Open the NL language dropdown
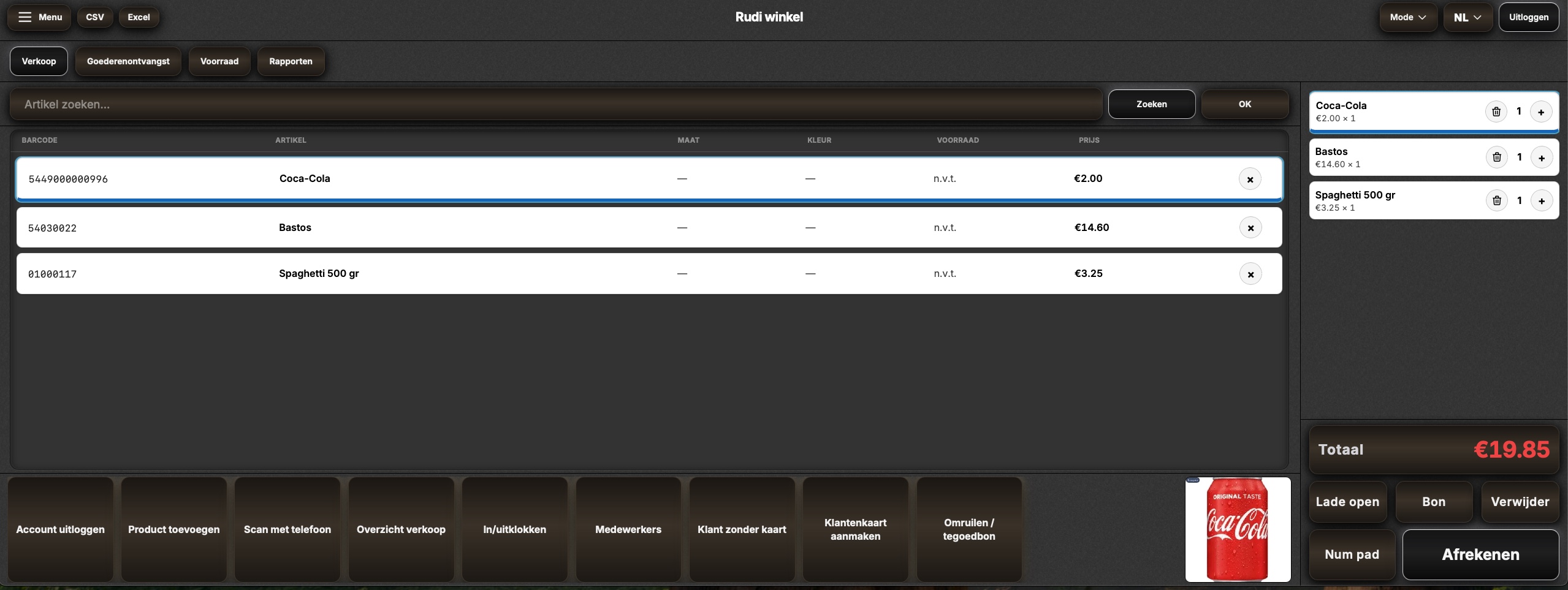The height and width of the screenshot is (590, 1568). [1467, 17]
